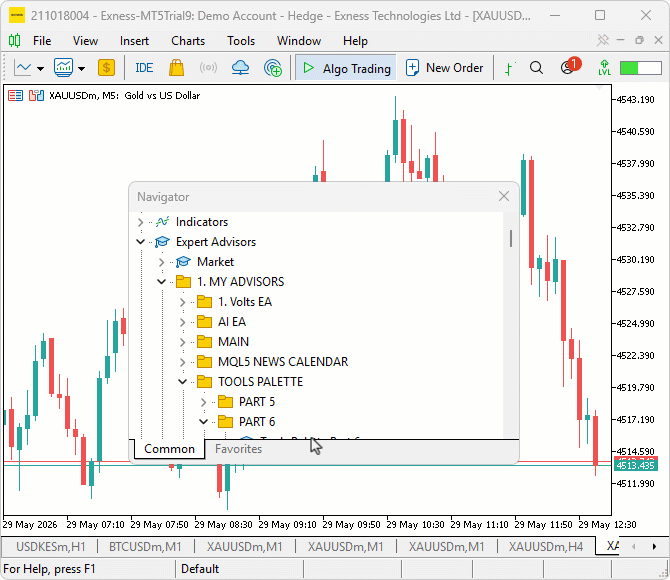Select the PART 5 folder
This screenshot has width=670, height=580.
(257, 402)
